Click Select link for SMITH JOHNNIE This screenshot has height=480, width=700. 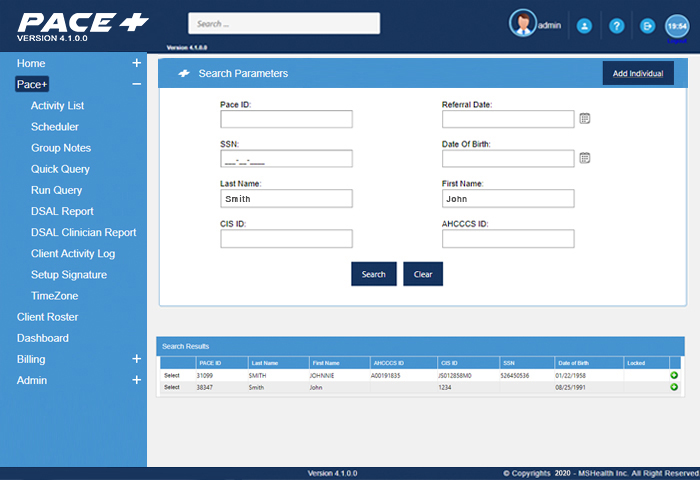[171, 376]
